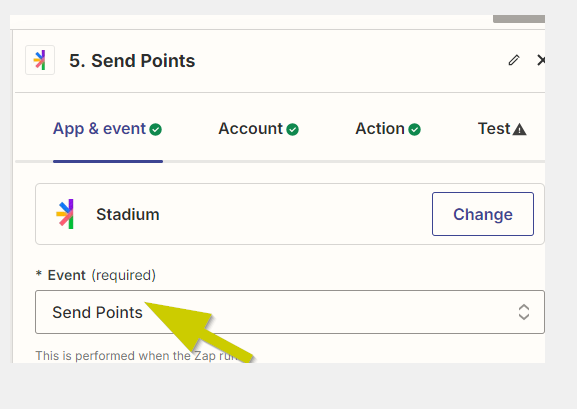
Task: Click the Stadium logo icon in step header
Action: coord(40,60)
